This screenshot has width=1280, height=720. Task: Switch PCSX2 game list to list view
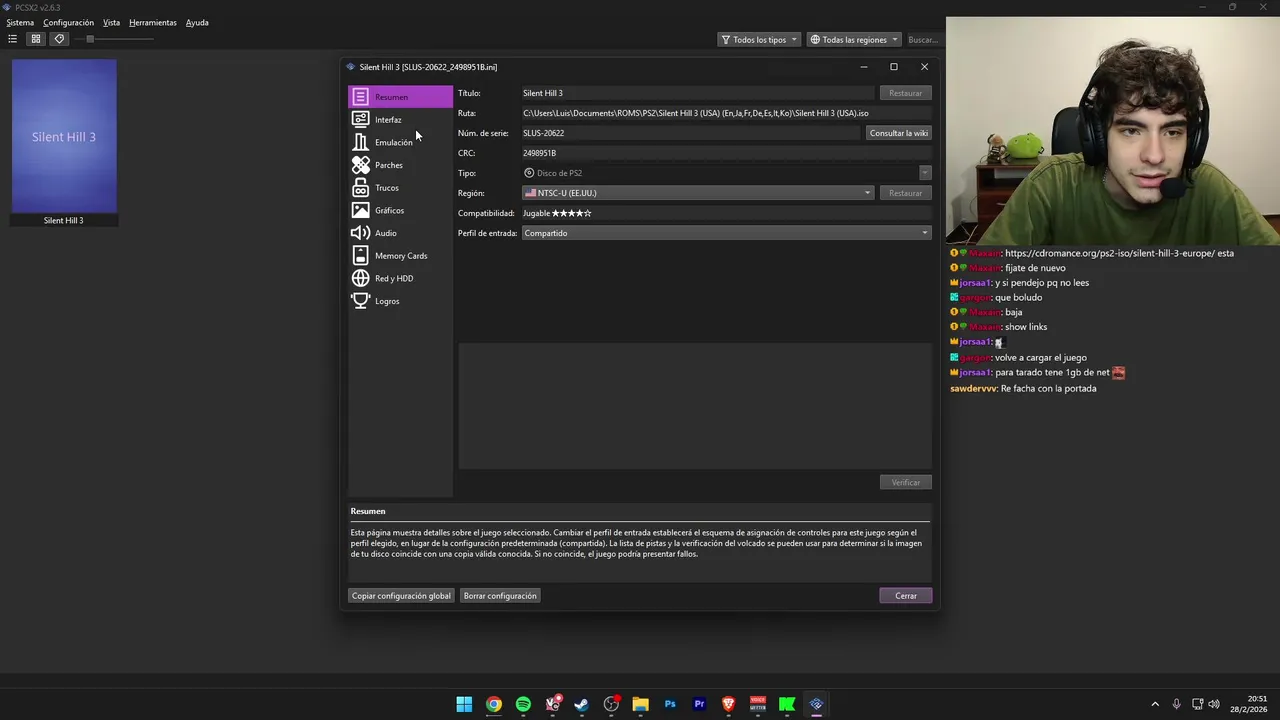[12, 39]
